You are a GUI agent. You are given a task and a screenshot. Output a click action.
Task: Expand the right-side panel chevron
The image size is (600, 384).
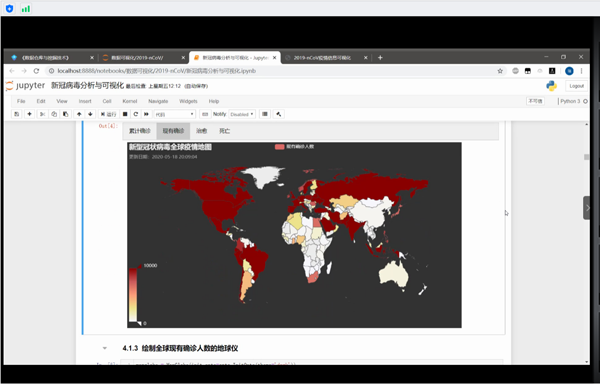click(587, 208)
